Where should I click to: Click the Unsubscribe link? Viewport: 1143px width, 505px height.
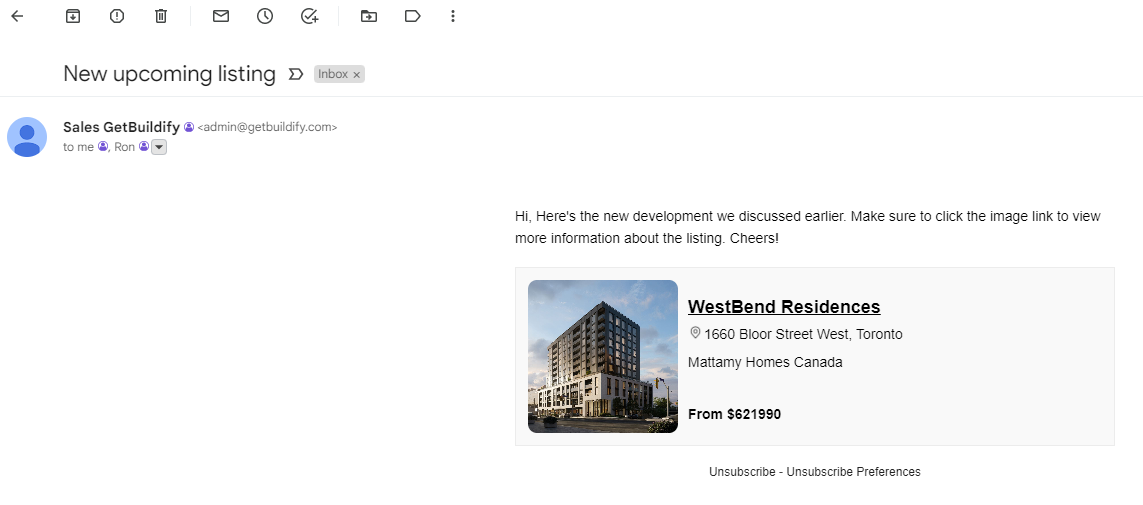coord(742,471)
